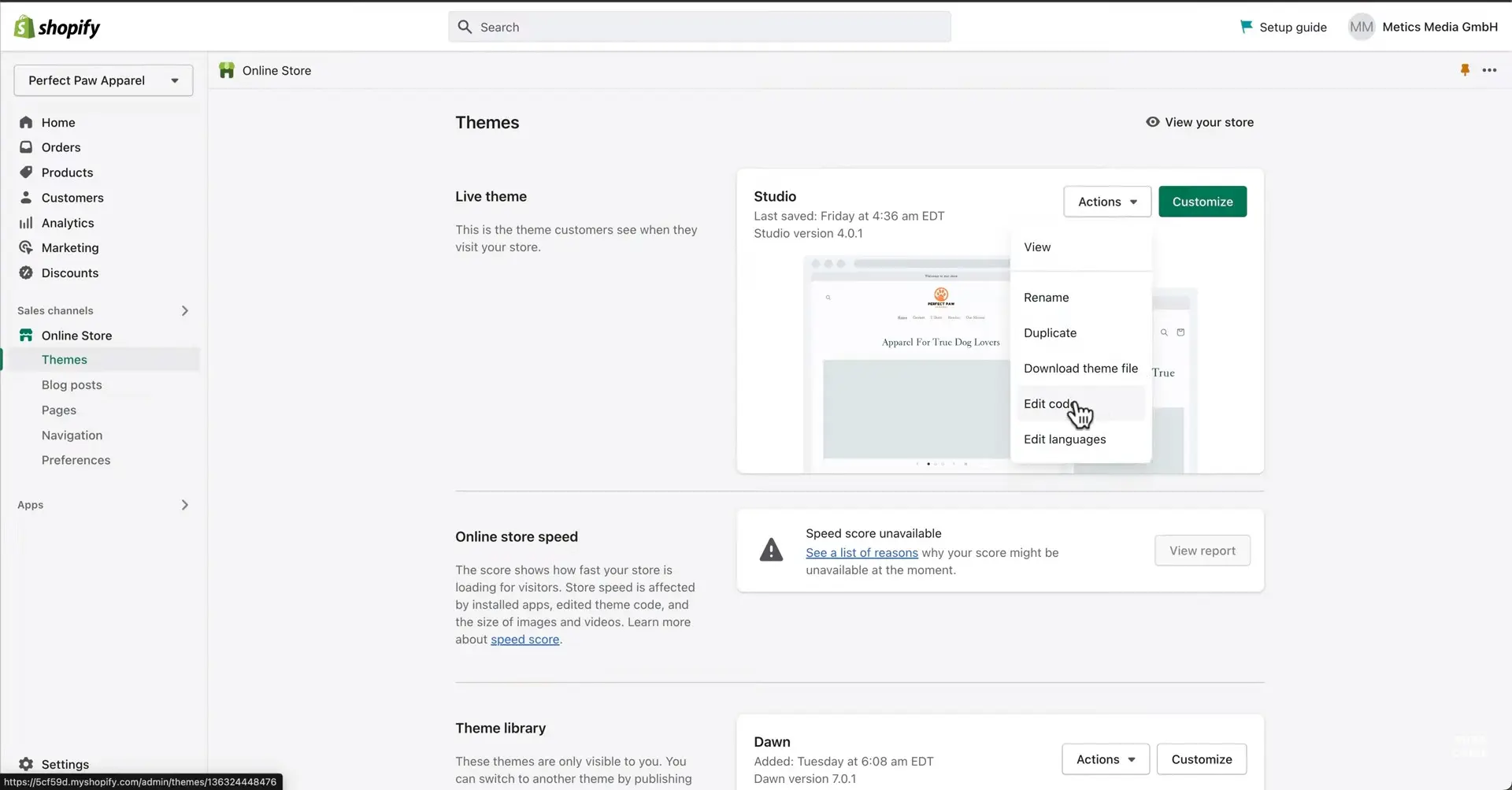Click the Settings gear icon
Image resolution: width=1512 pixels, height=790 pixels.
26,764
